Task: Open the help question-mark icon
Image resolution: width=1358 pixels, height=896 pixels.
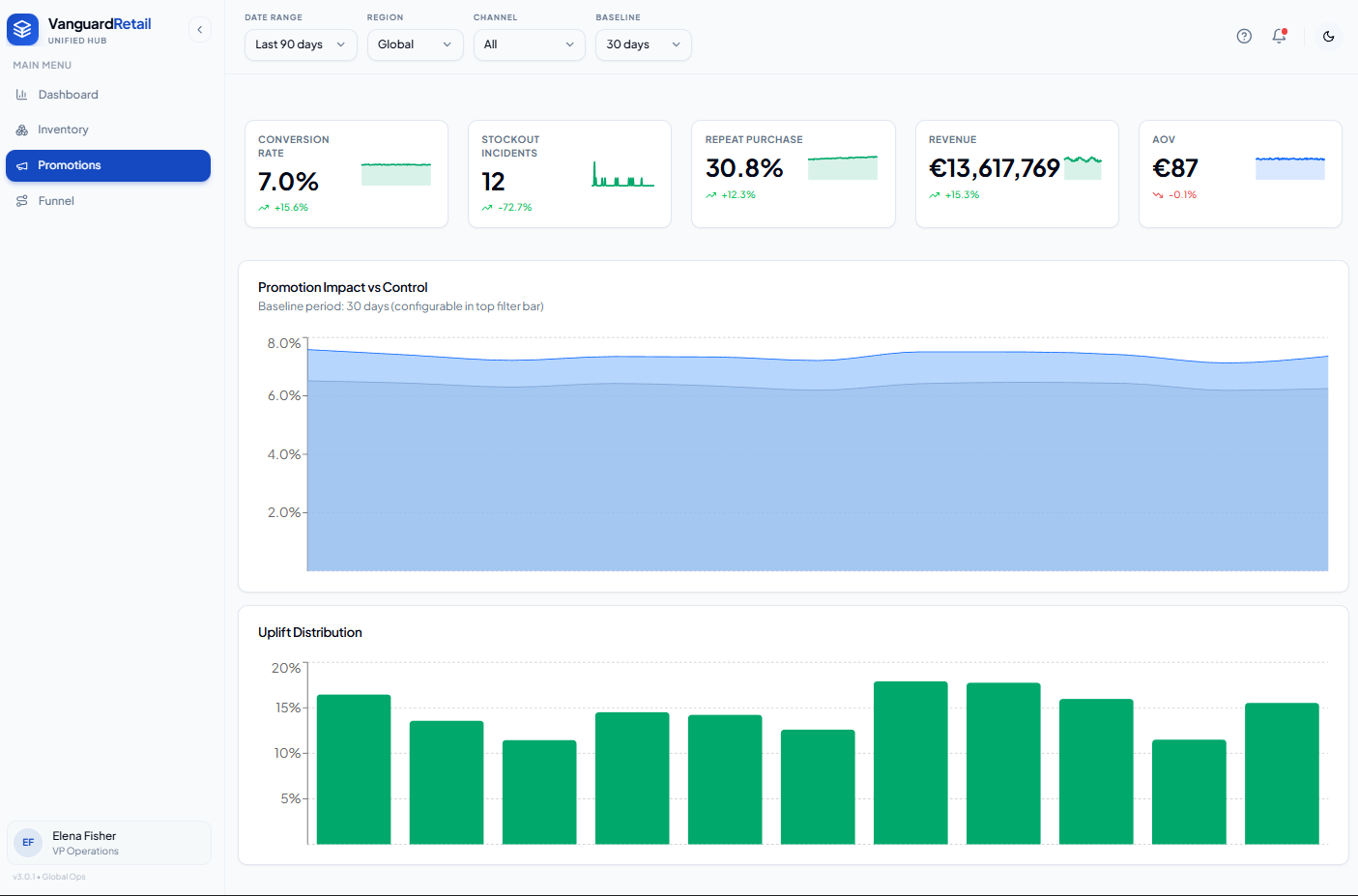Action: (x=1244, y=37)
